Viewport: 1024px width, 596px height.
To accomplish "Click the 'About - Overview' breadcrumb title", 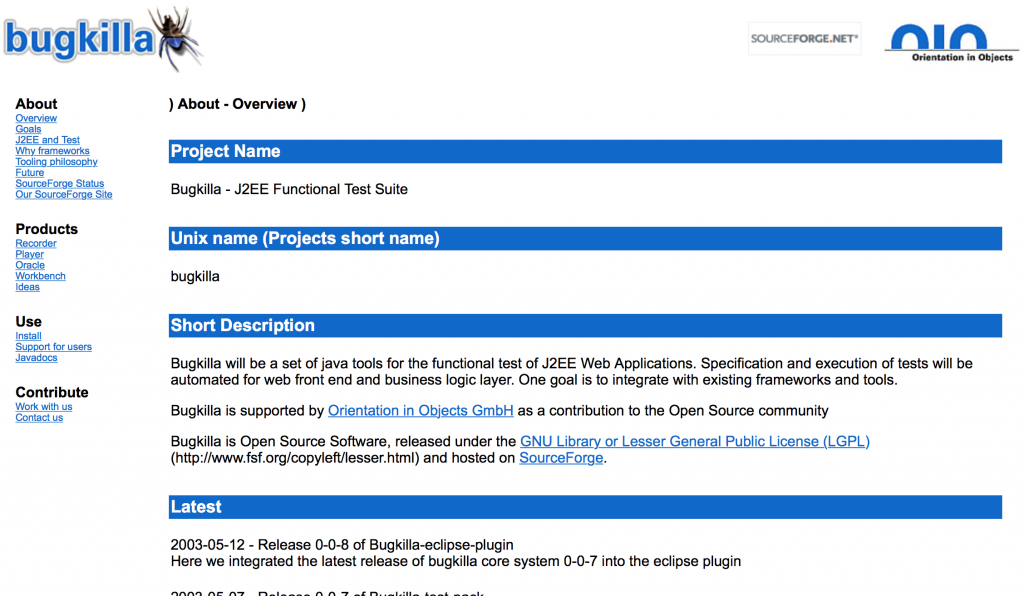I will [237, 104].
